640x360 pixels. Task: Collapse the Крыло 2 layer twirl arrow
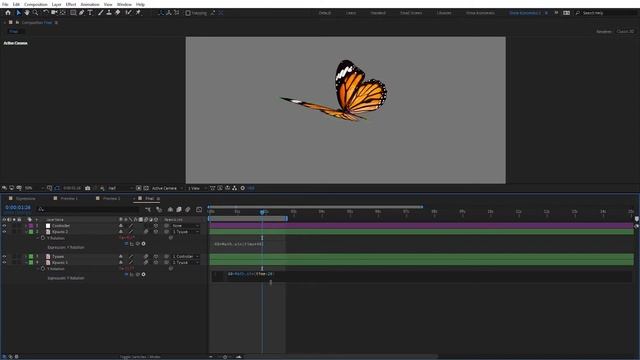26,232
